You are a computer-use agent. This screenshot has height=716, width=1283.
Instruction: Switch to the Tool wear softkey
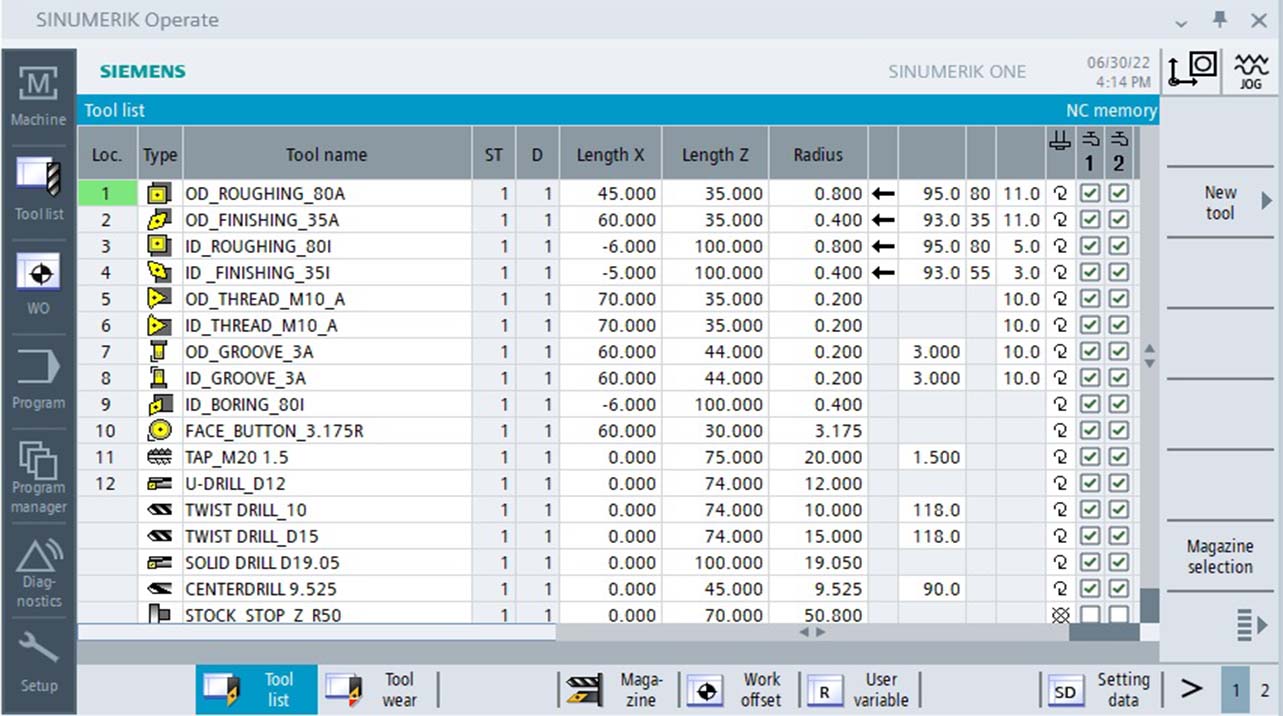coord(377,690)
